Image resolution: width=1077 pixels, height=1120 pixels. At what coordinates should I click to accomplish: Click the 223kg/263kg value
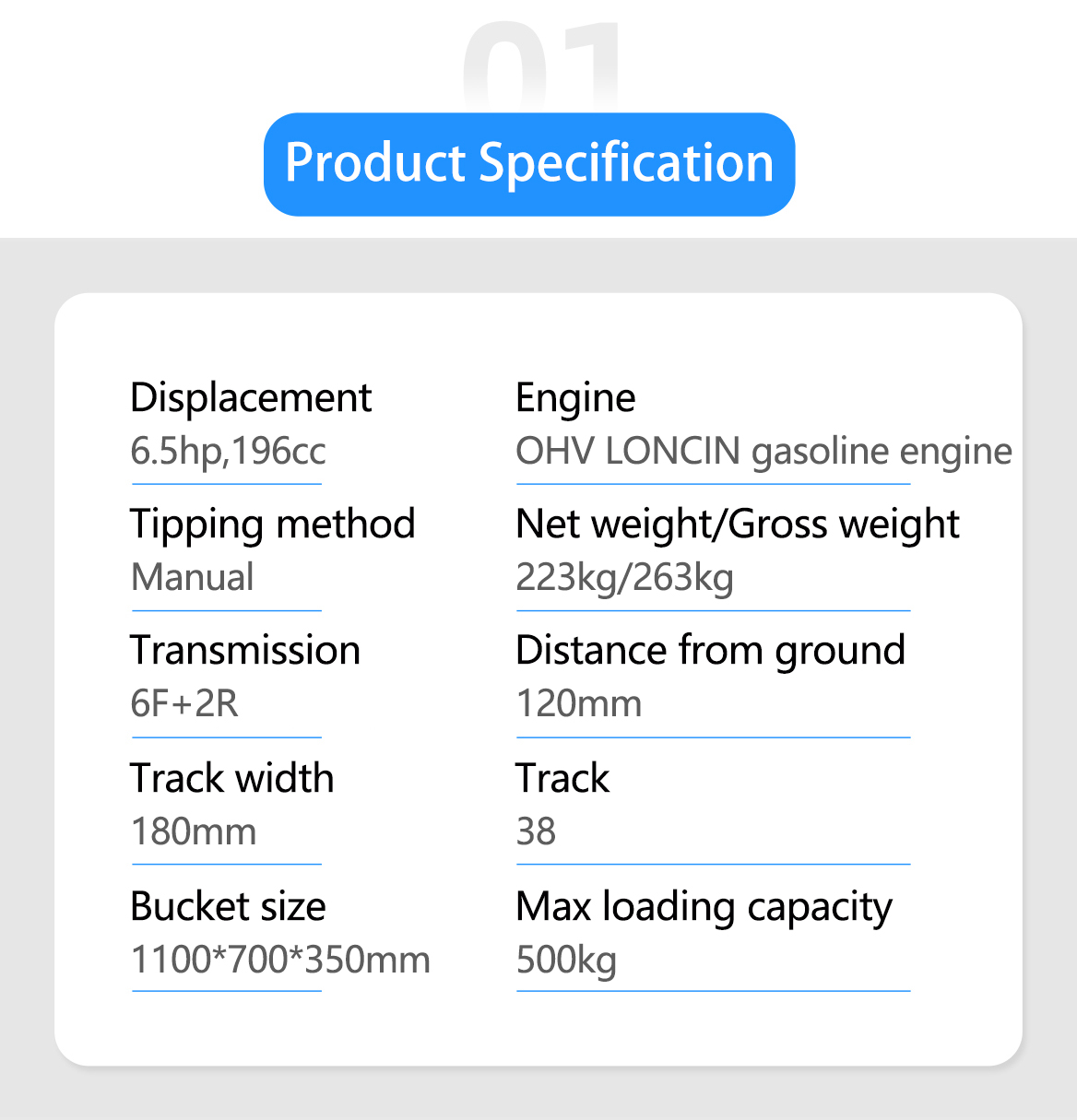click(x=624, y=579)
